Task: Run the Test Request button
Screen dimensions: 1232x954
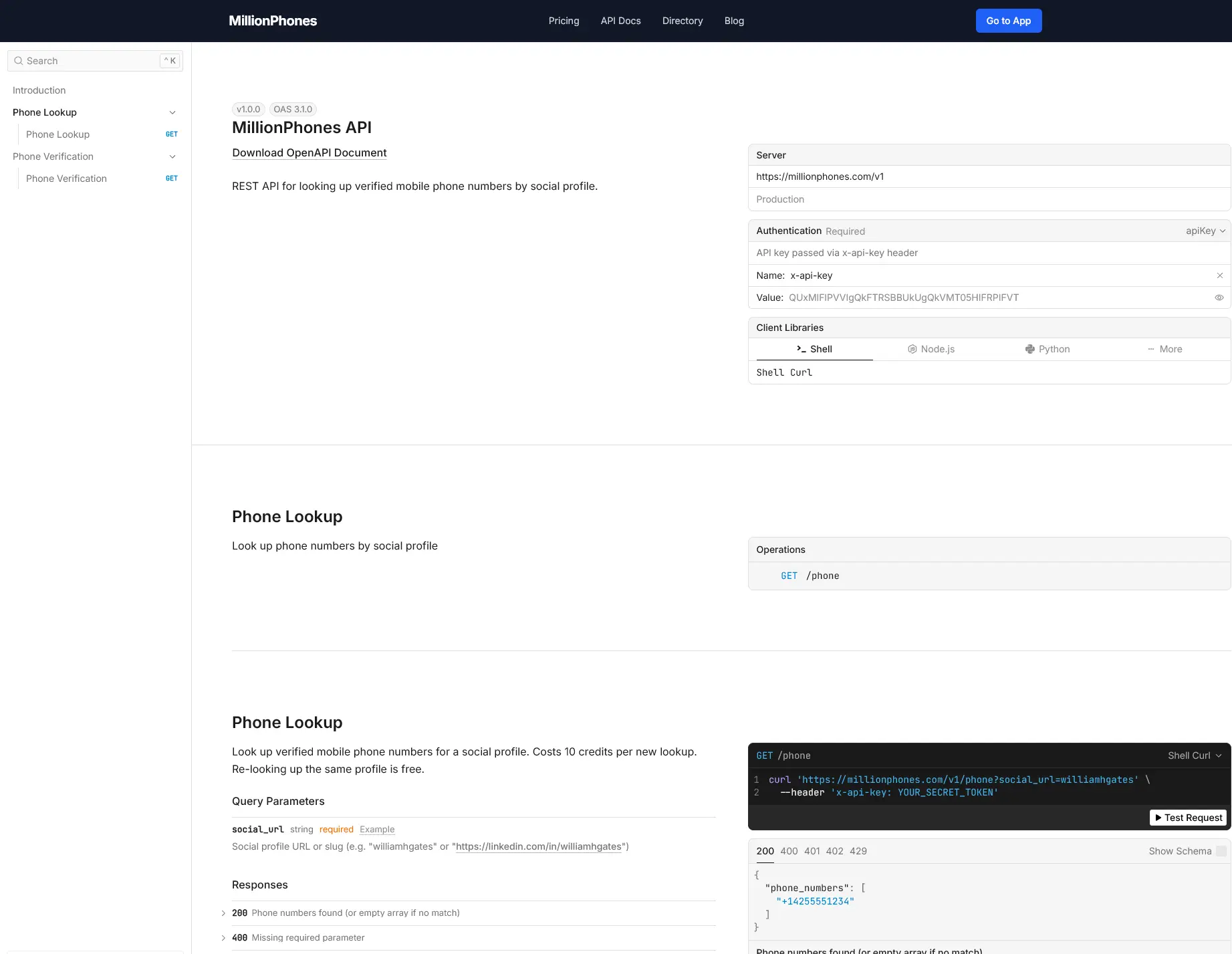Action: [1189, 818]
